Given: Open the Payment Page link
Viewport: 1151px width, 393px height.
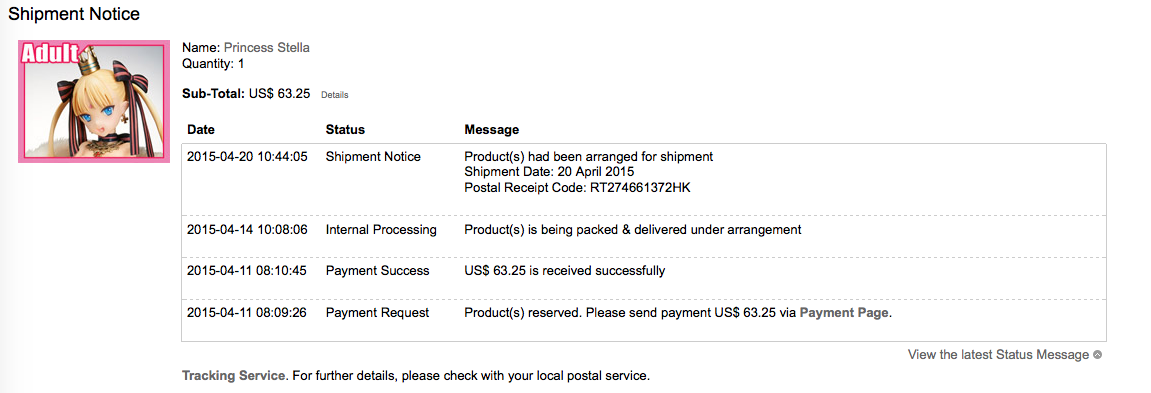Looking at the screenshot, I should [844, 313].
